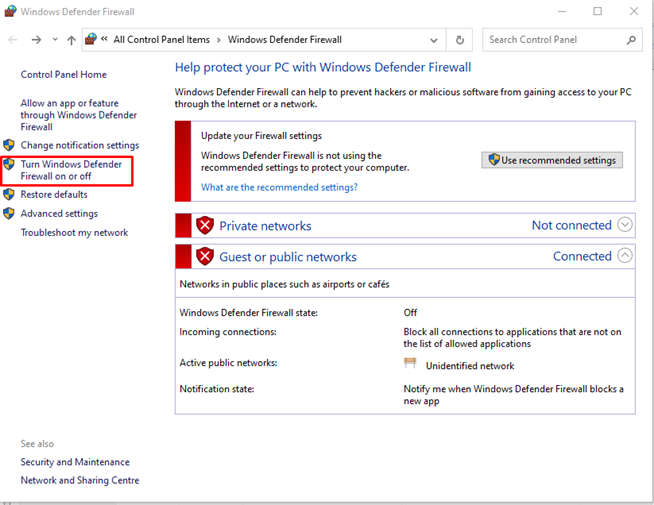Open Change notification settings
This screenshot has width=654, height=505.
tap(80, 145)
